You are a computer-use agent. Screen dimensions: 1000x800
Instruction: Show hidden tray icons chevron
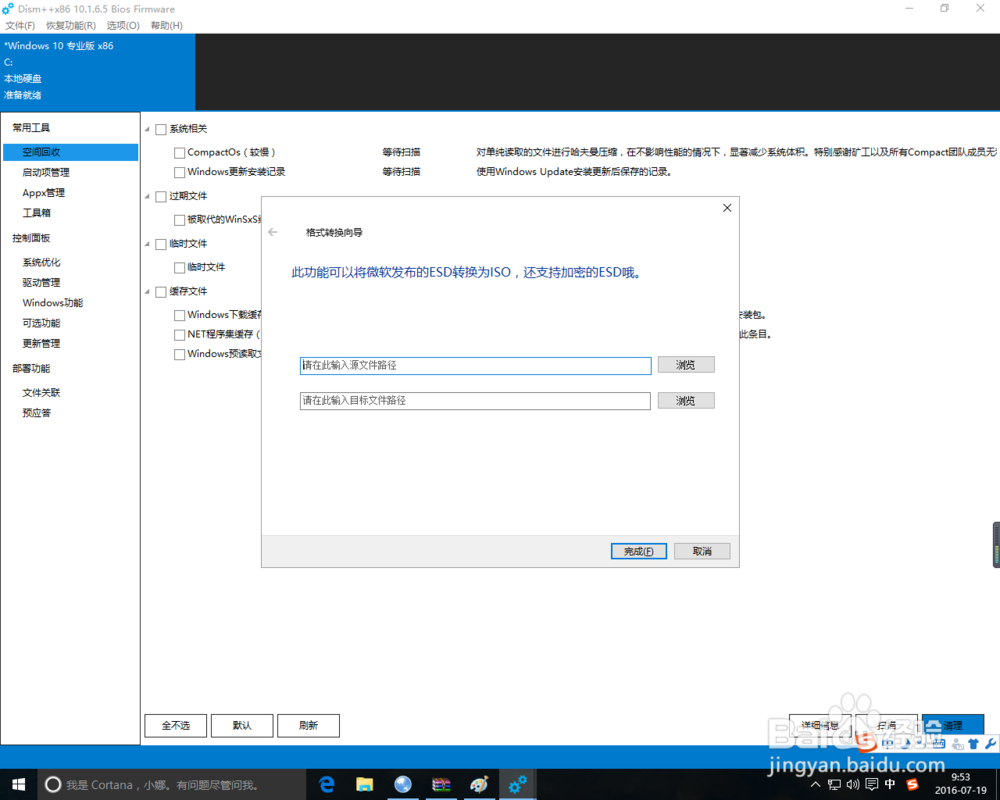pyautogui.click(x=815, y=784)
